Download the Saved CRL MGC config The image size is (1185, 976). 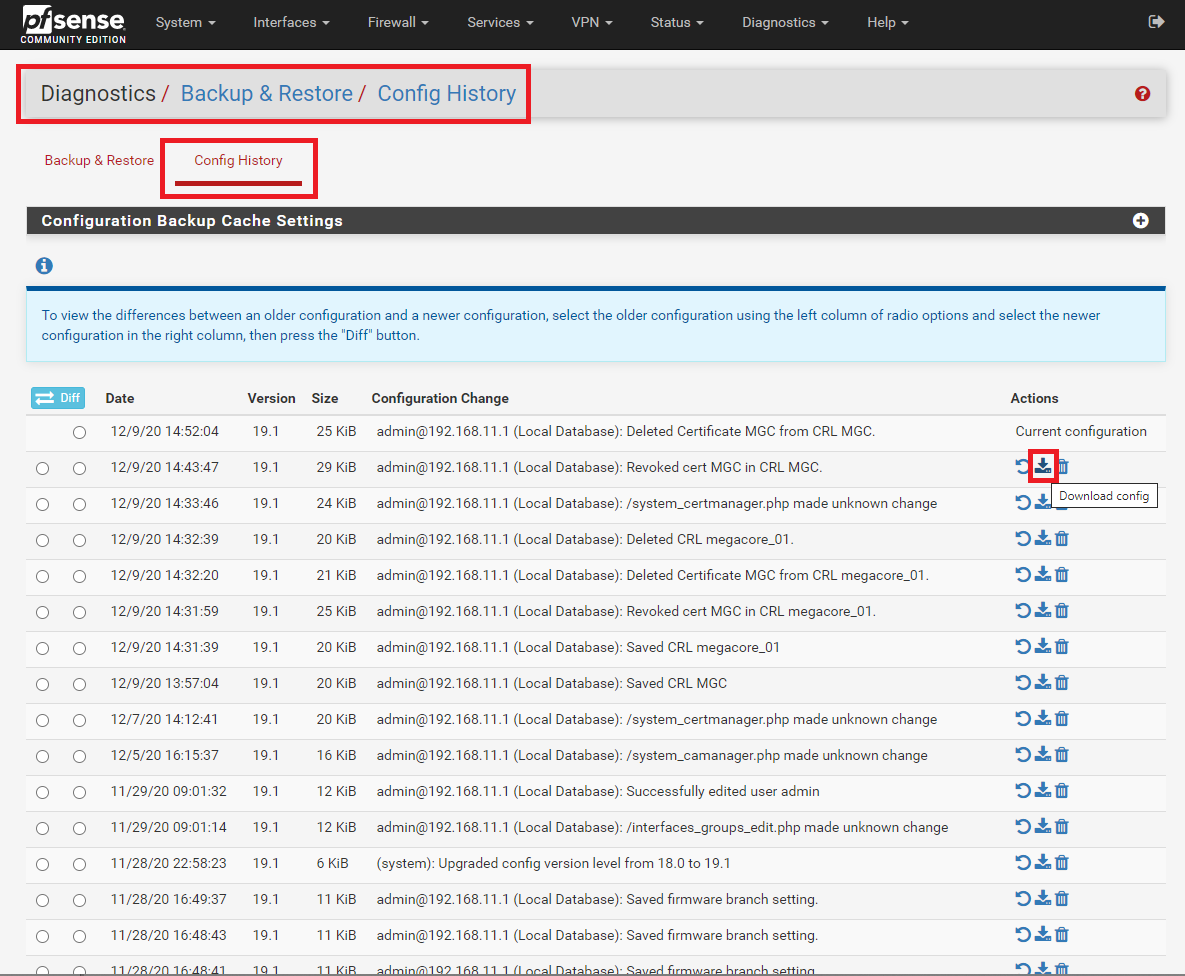click(1043, 683)
